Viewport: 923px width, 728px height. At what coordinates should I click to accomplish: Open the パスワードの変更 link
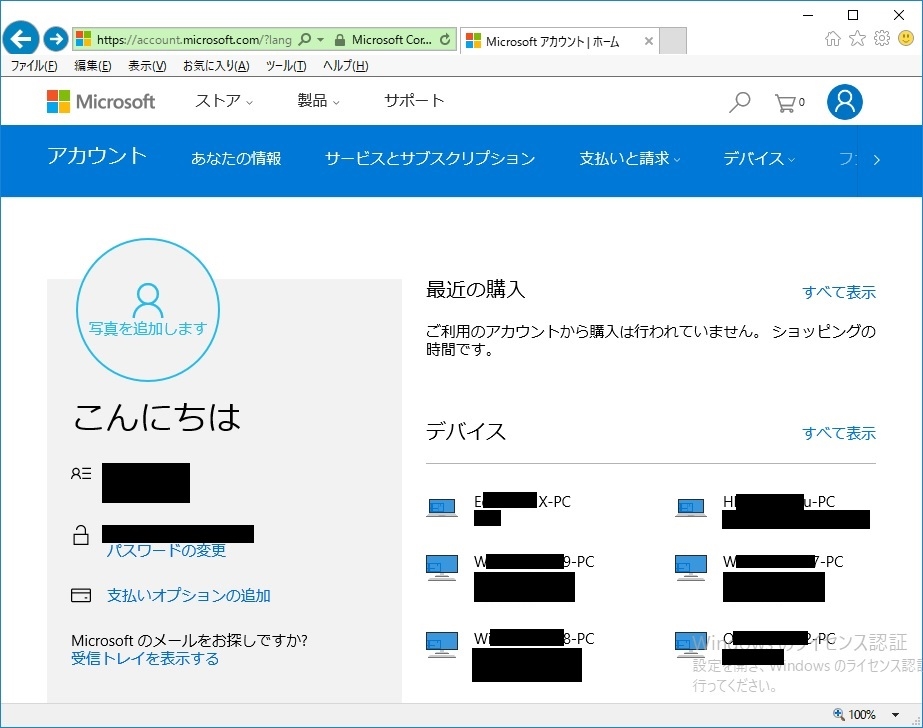click(166, 551)
